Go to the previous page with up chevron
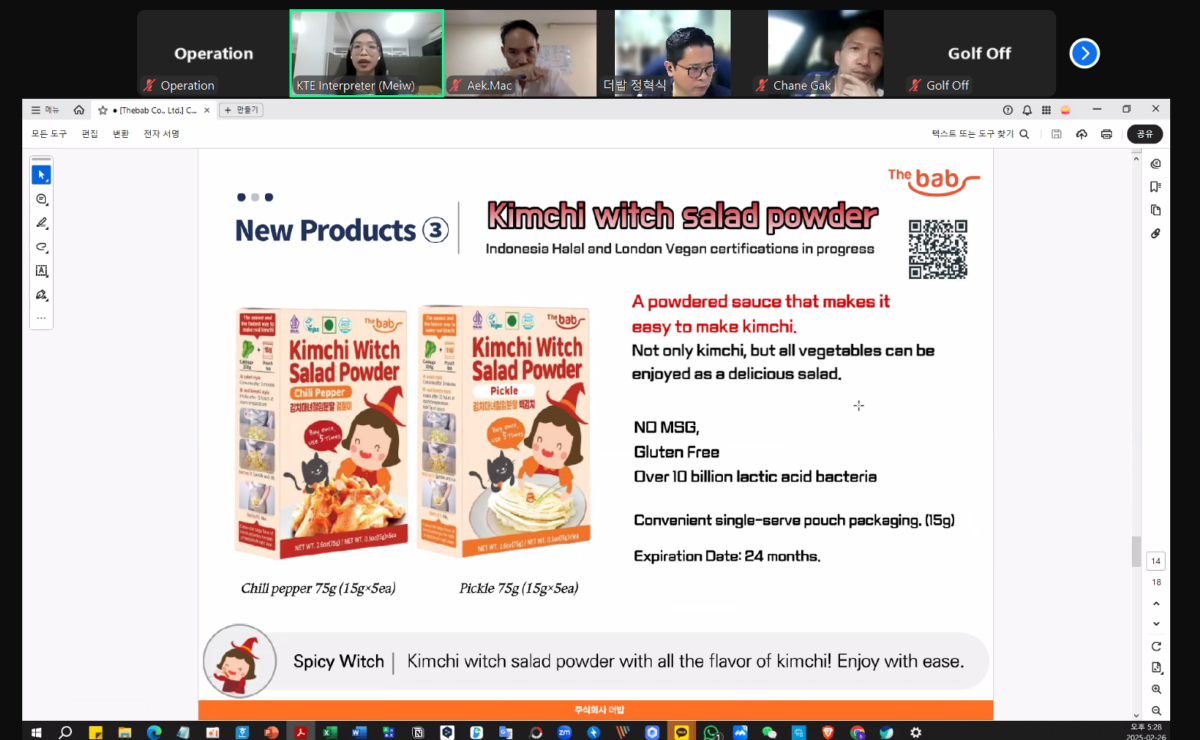This screenshot has height=740, width=1200. (x=1156, y=604)
